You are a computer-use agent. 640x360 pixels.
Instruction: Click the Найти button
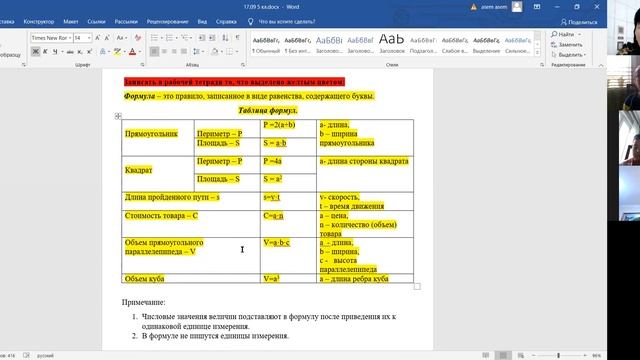[x=566, y=34]
